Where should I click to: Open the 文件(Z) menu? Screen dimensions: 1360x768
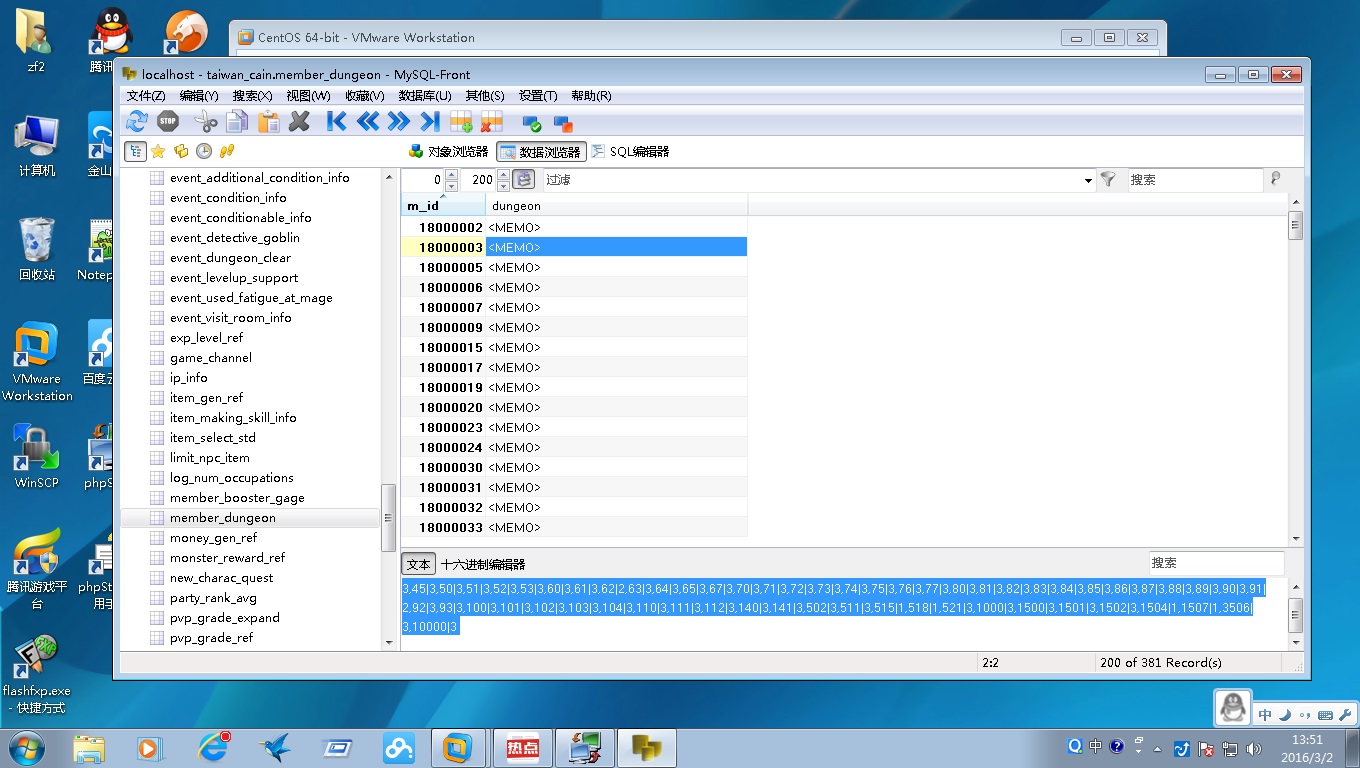(146, 96)
